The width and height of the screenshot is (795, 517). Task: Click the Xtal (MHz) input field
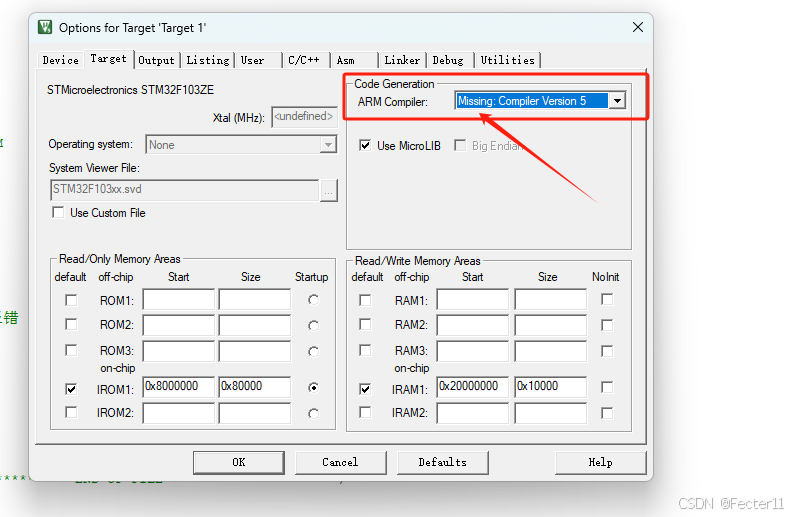(304, 117)
